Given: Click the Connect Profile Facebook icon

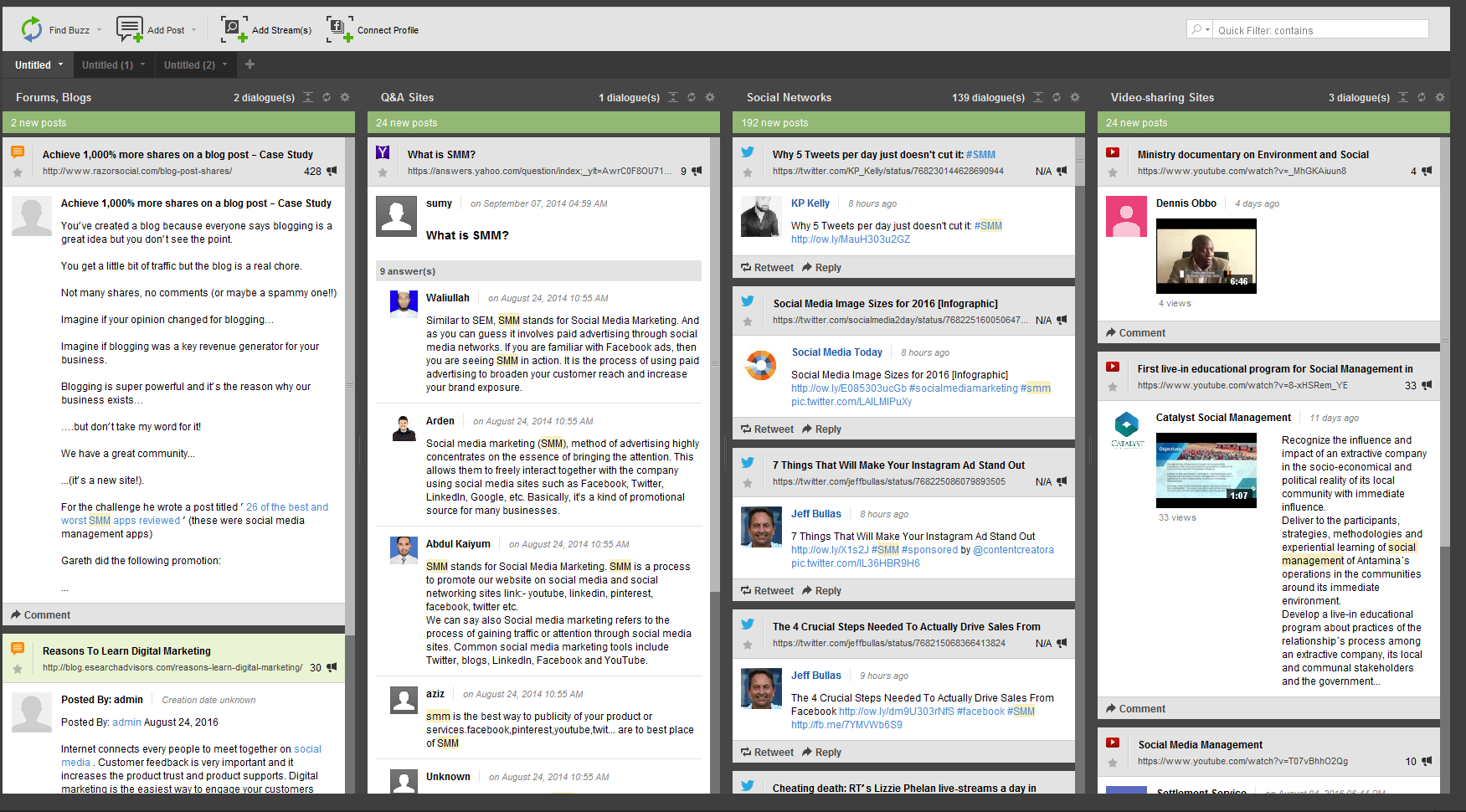Looking at the screenshot, I should (x=339, y=29).
